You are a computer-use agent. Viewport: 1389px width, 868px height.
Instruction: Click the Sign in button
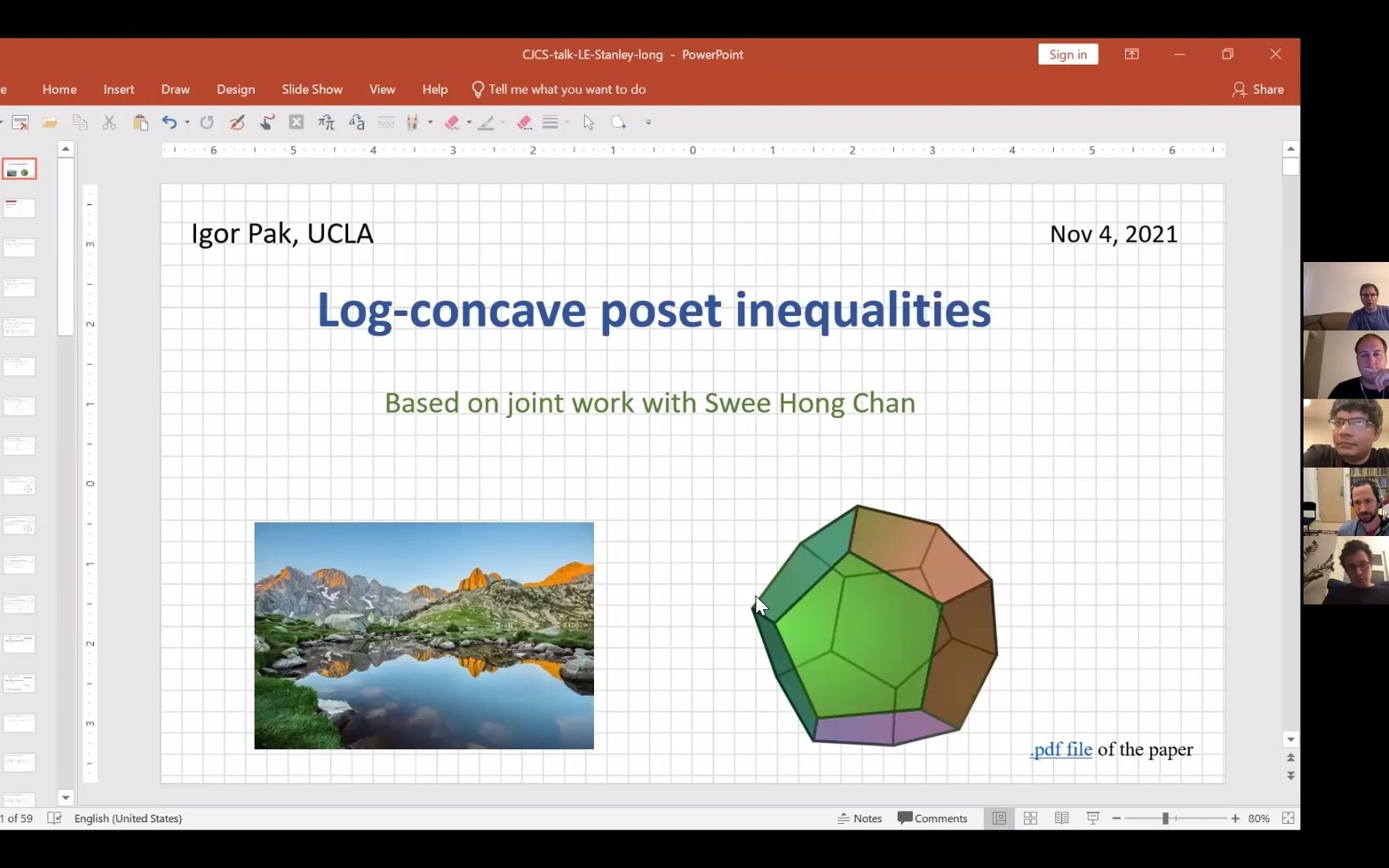[x=1067, y=54]
